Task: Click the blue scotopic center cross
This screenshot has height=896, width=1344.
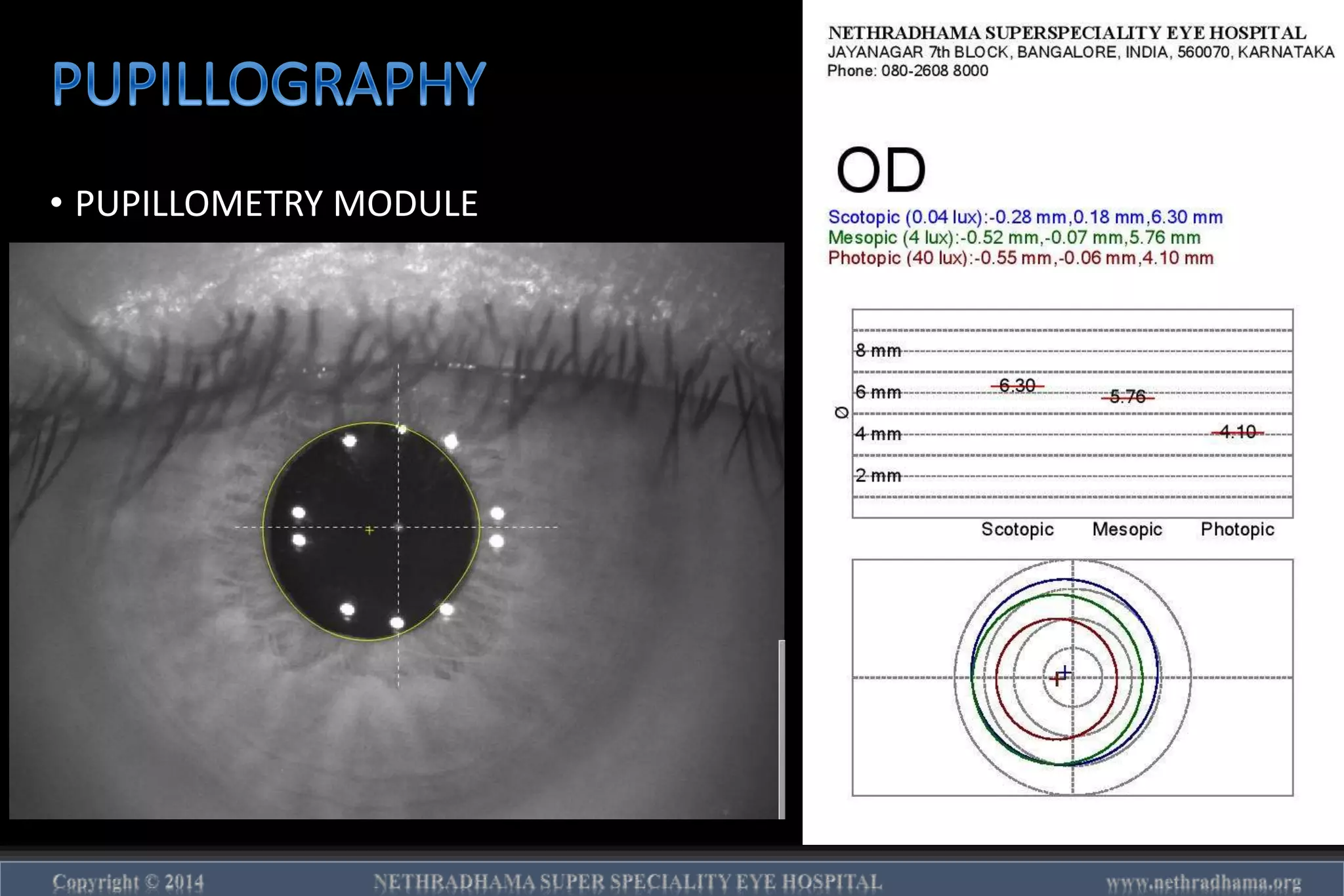Action: [1064, 672]
